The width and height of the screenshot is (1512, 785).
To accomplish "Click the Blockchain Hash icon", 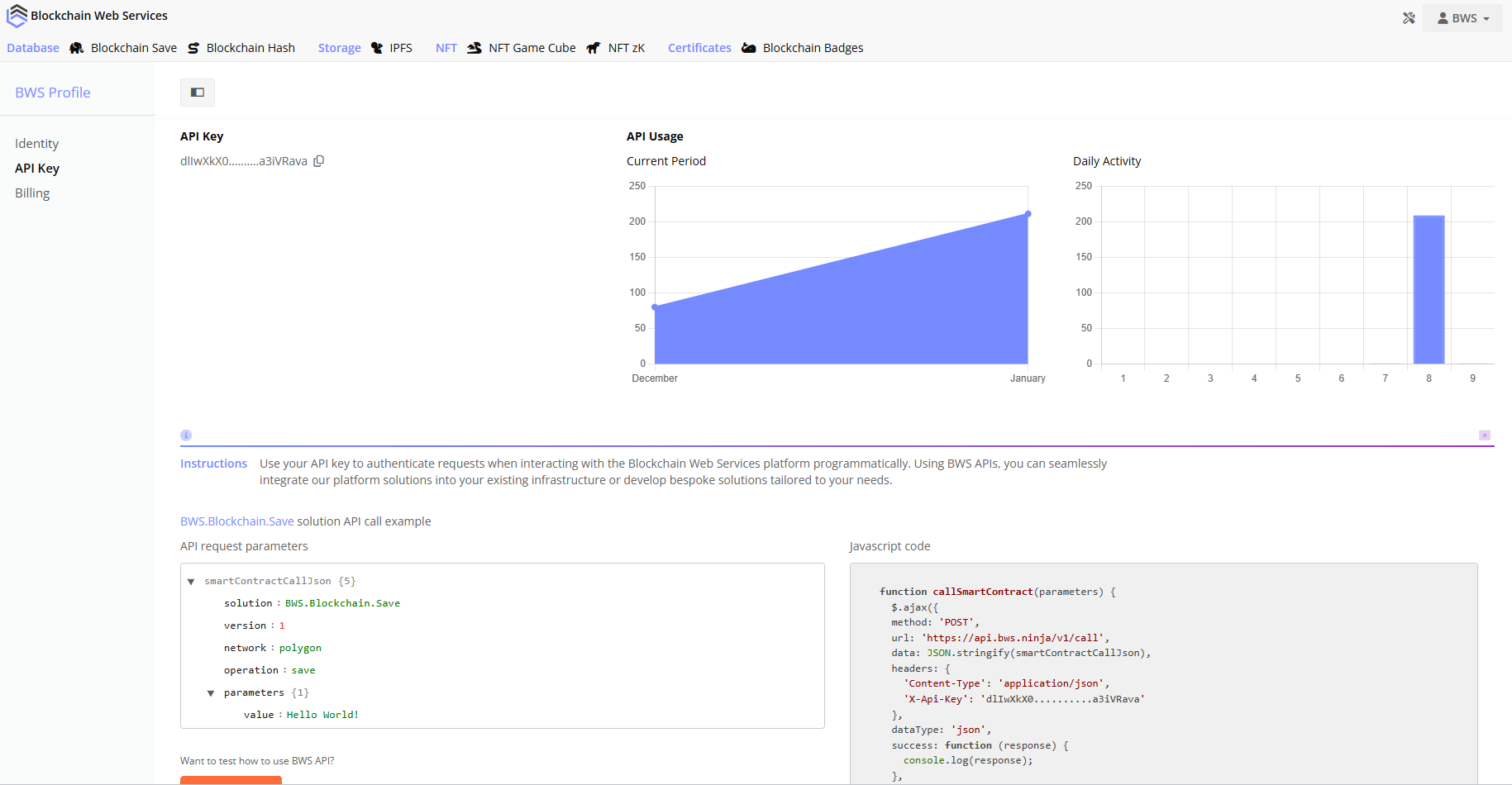I will (193, 48).
